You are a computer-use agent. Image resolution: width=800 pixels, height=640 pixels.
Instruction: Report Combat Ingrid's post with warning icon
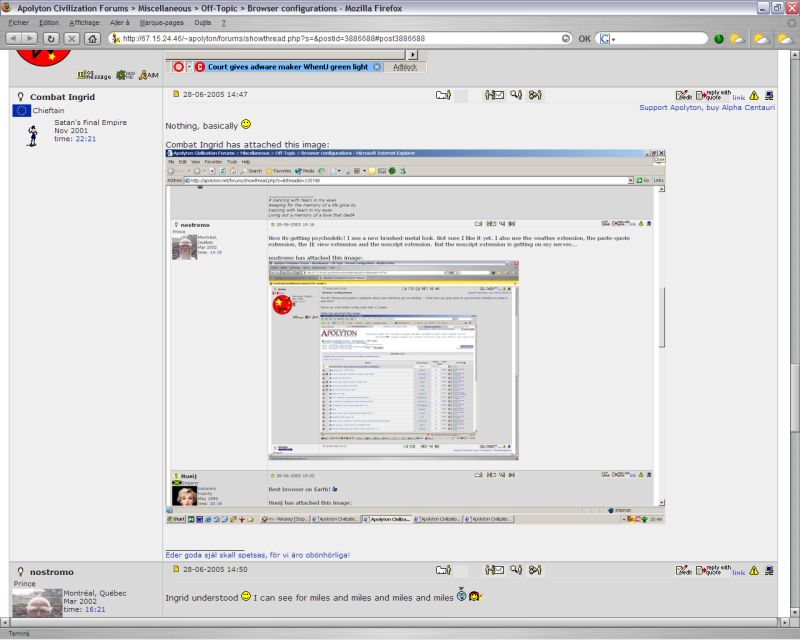[x=754, y=95]
